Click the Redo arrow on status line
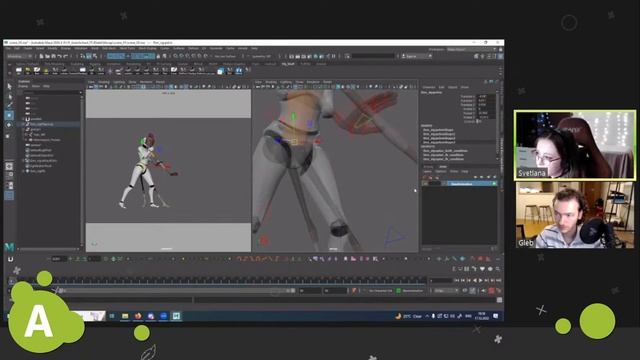Image resolution: width=640 pixels, height=360 pixels. click(x=65, y=56)
